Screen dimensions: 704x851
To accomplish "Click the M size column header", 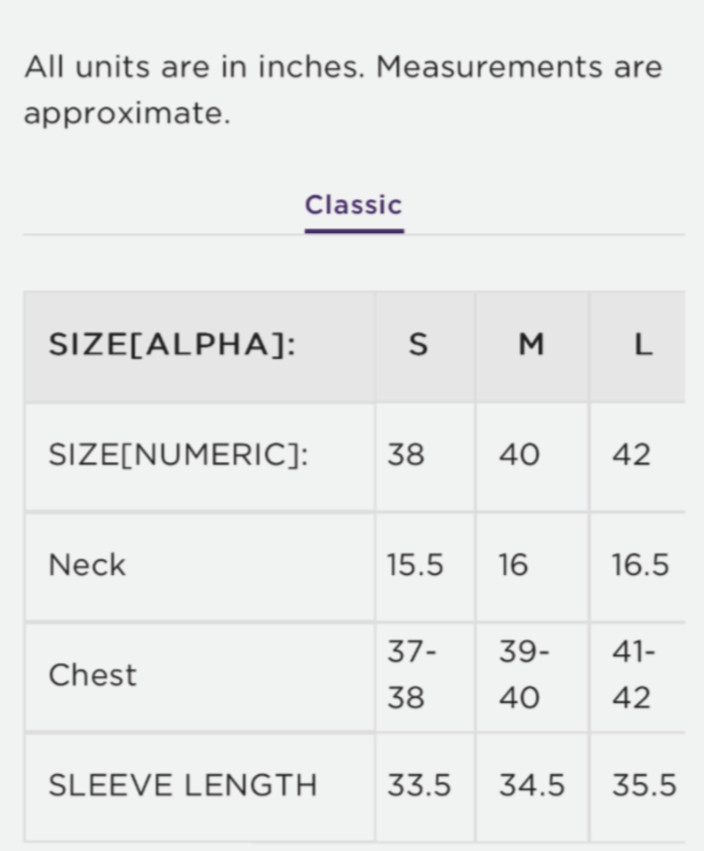I will pos(531,345).
